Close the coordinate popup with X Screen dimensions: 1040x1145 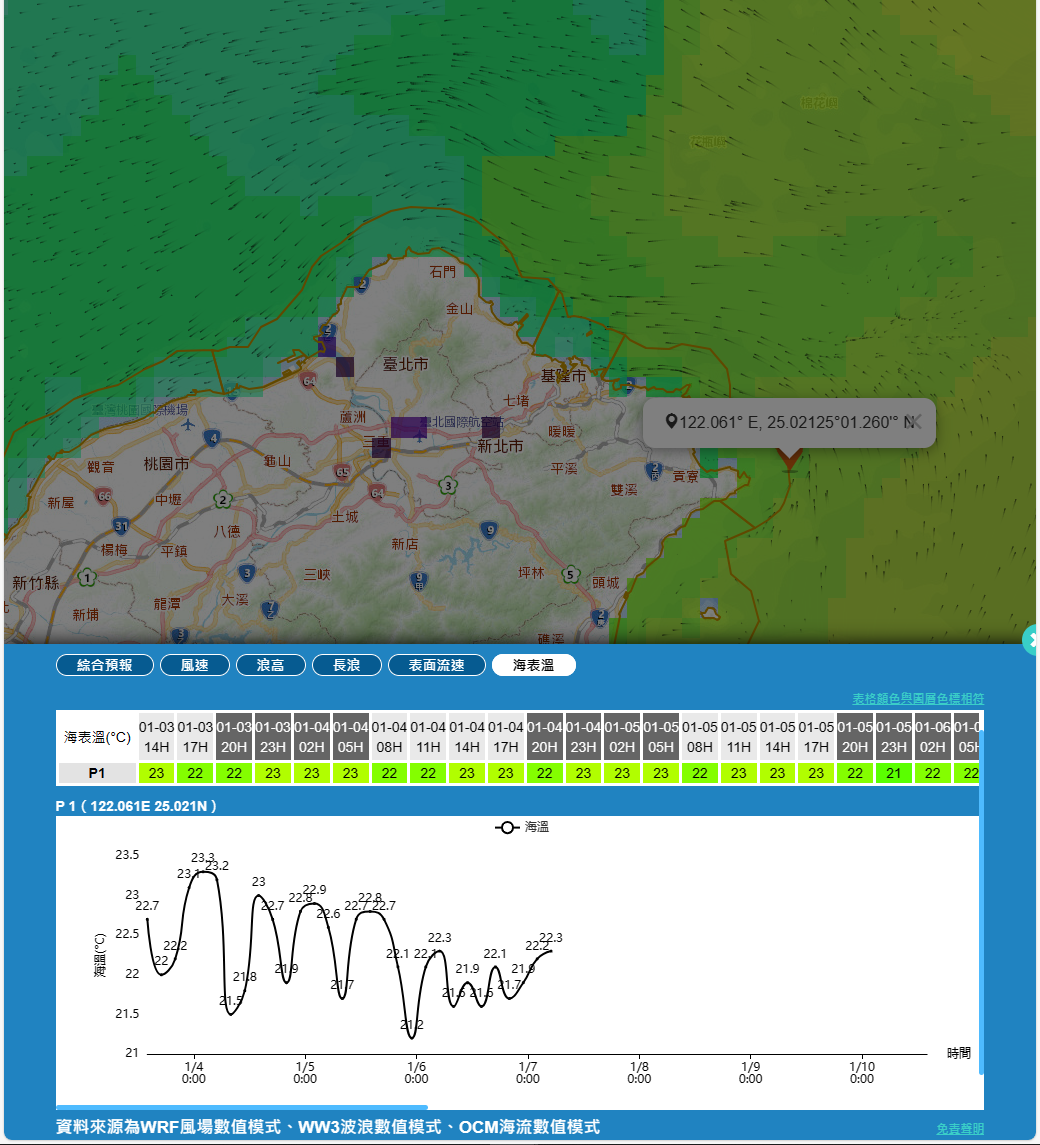914,422
